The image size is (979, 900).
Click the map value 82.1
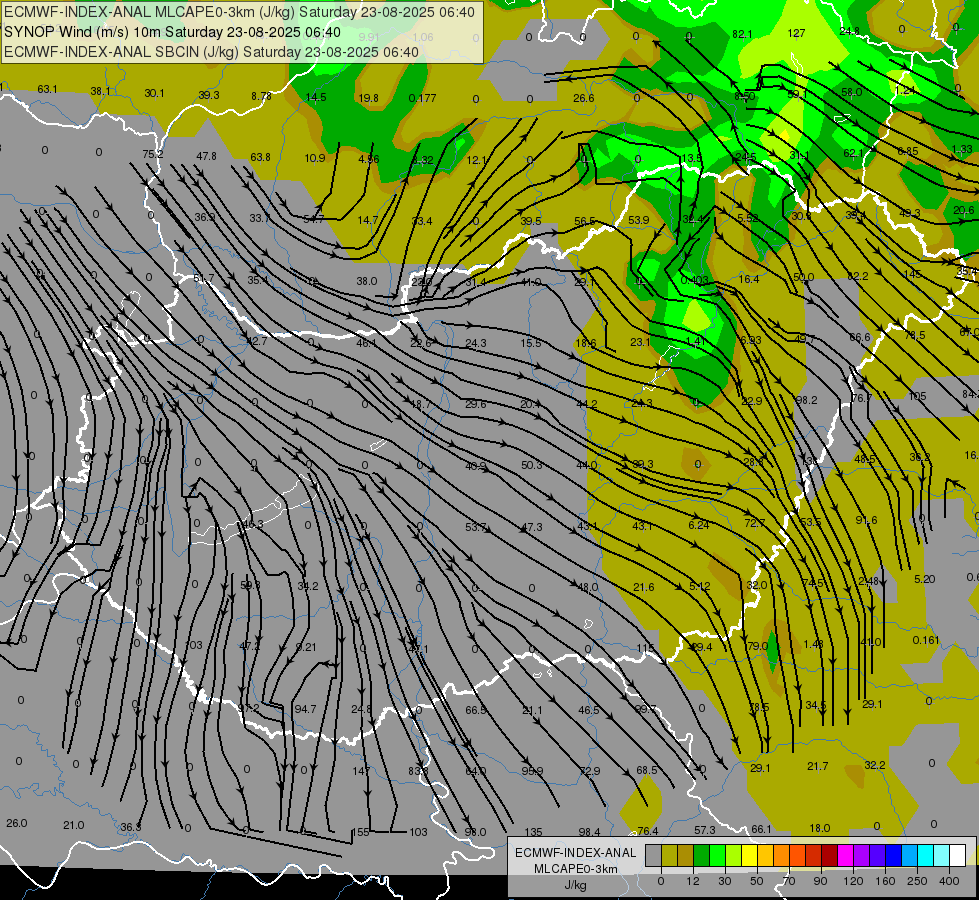pyautogui.click(x=742, y=34)
